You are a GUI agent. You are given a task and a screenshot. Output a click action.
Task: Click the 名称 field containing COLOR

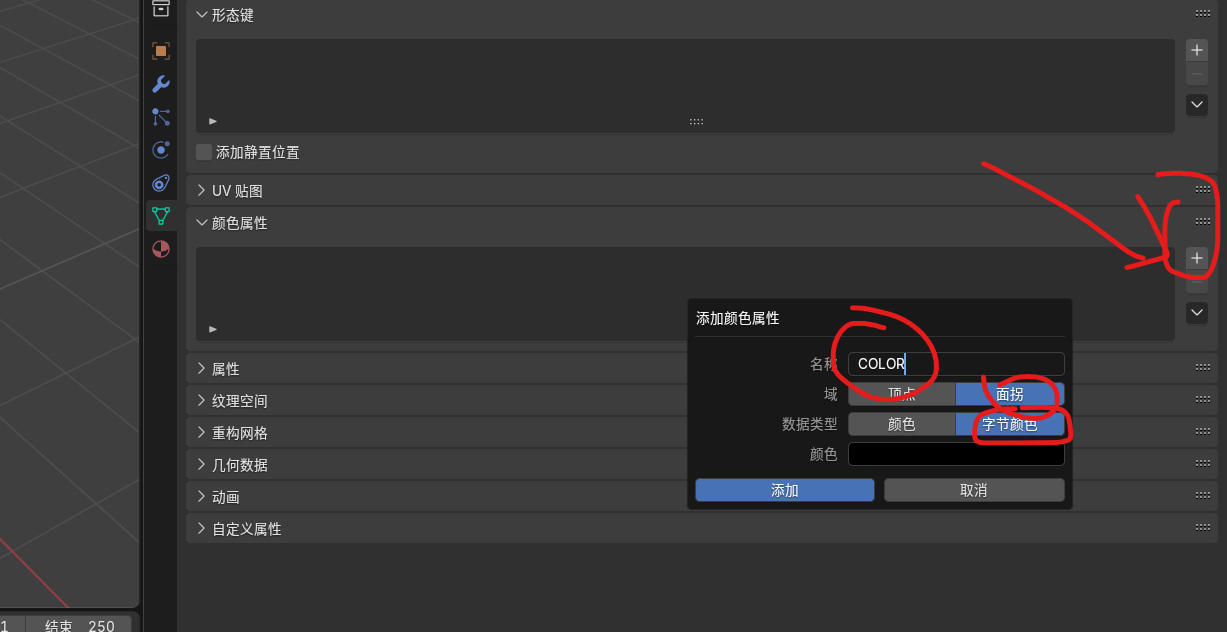tap(956, 364)
